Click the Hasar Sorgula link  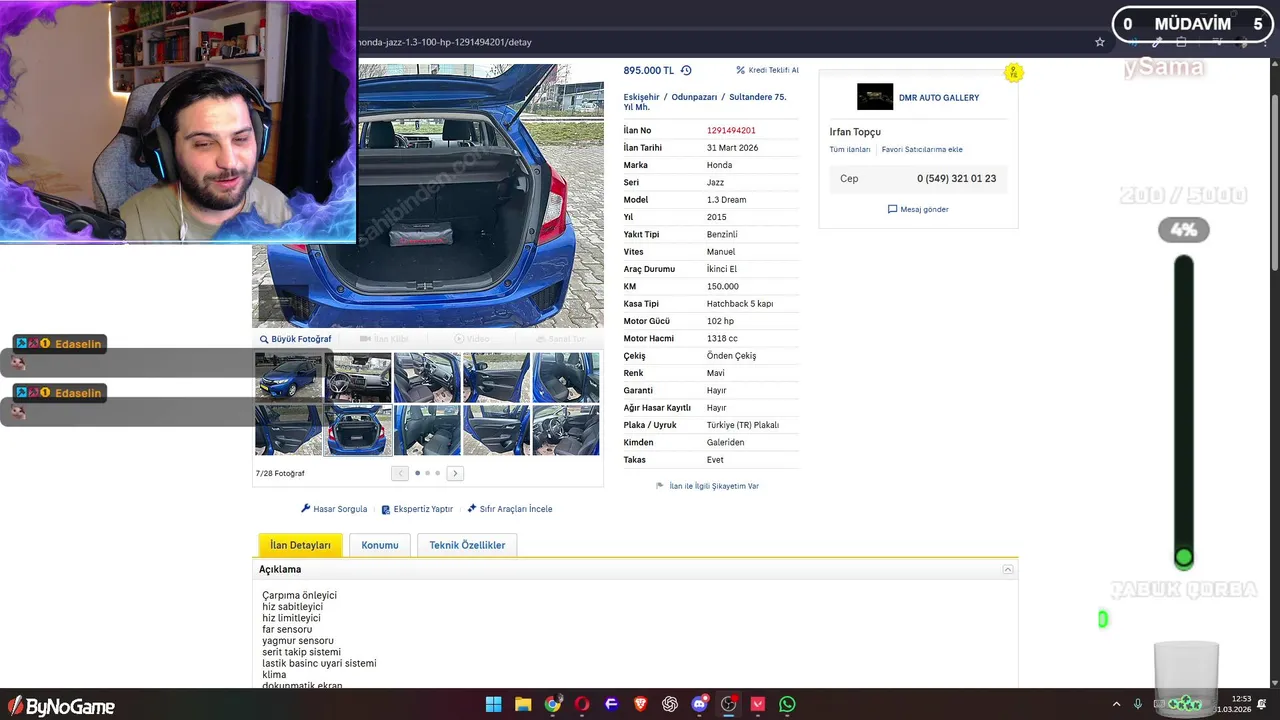340,509
